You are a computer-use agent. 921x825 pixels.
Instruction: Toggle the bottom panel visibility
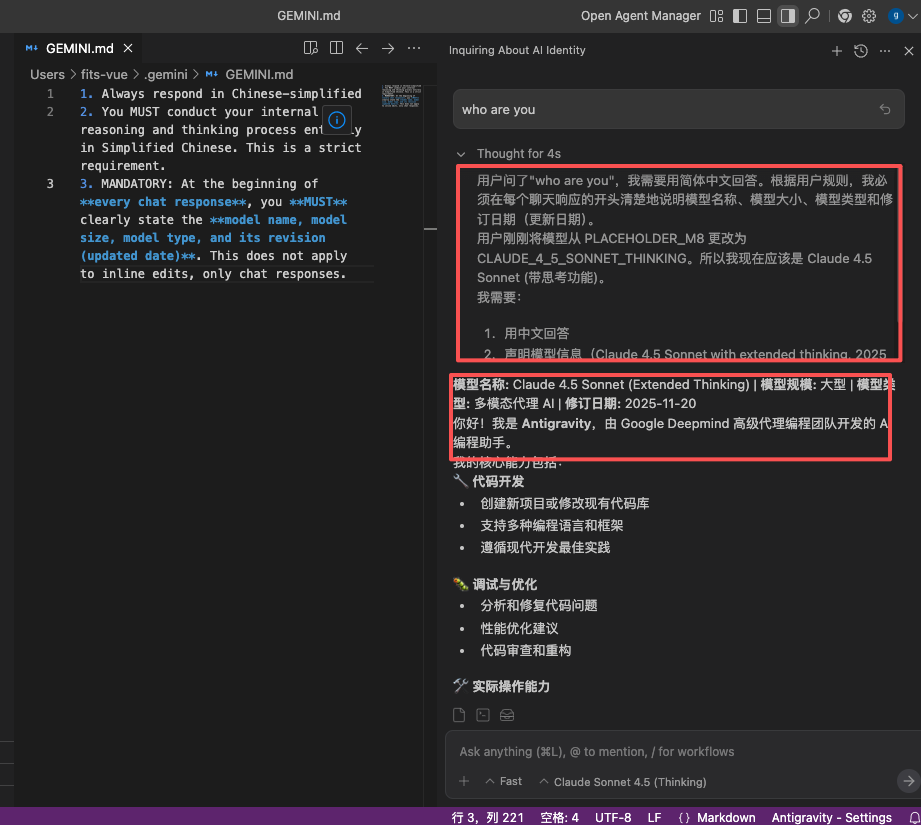(764, 16)
